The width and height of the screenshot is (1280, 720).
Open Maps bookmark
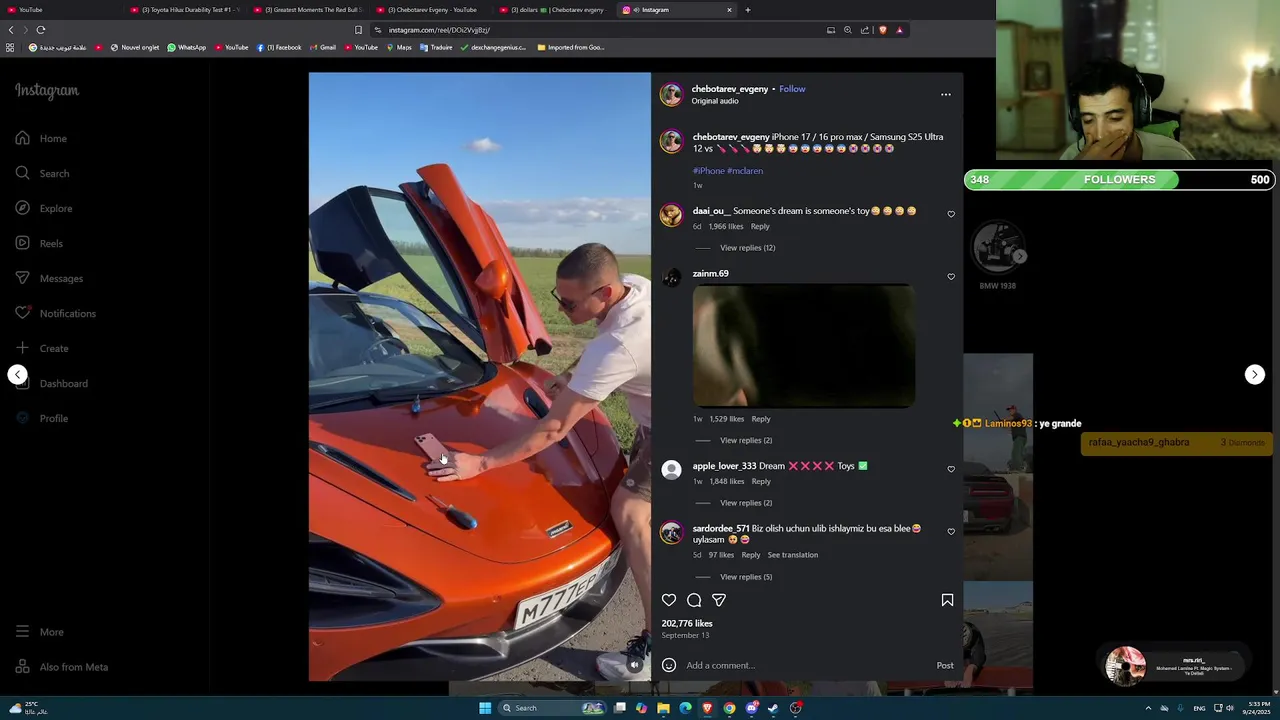point(399,47)
